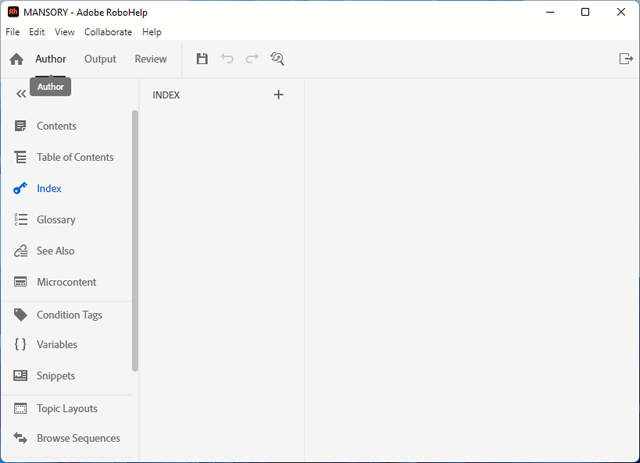Click the quick generate output icon
Screen dimensions: 640x463
pyautogui.click(x=626, y=59)
